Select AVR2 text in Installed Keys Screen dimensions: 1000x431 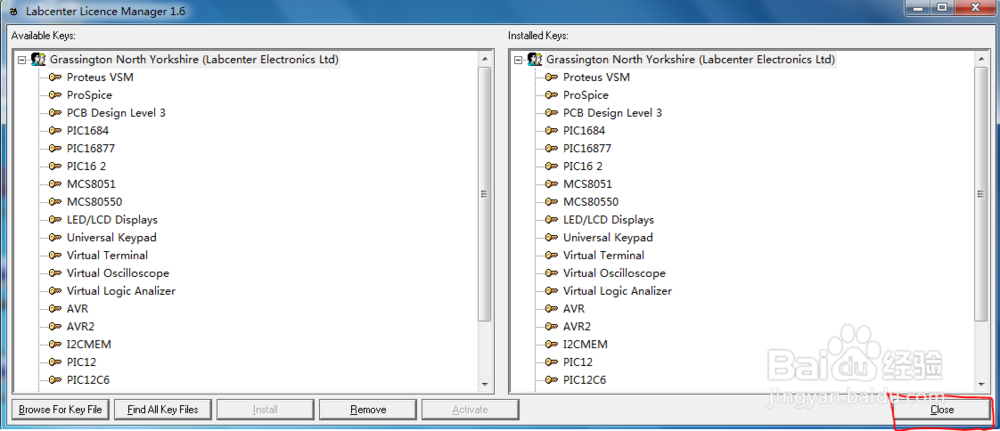coord(577,326)
